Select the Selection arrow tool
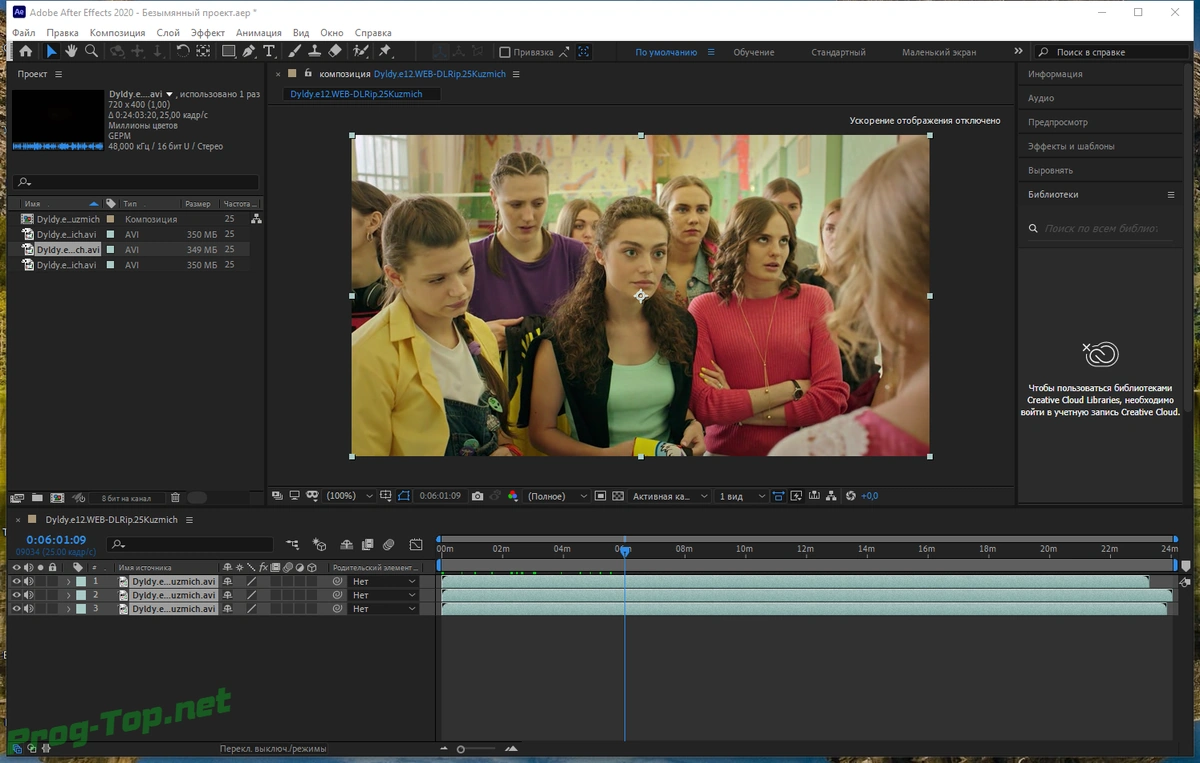 (52, 51)
